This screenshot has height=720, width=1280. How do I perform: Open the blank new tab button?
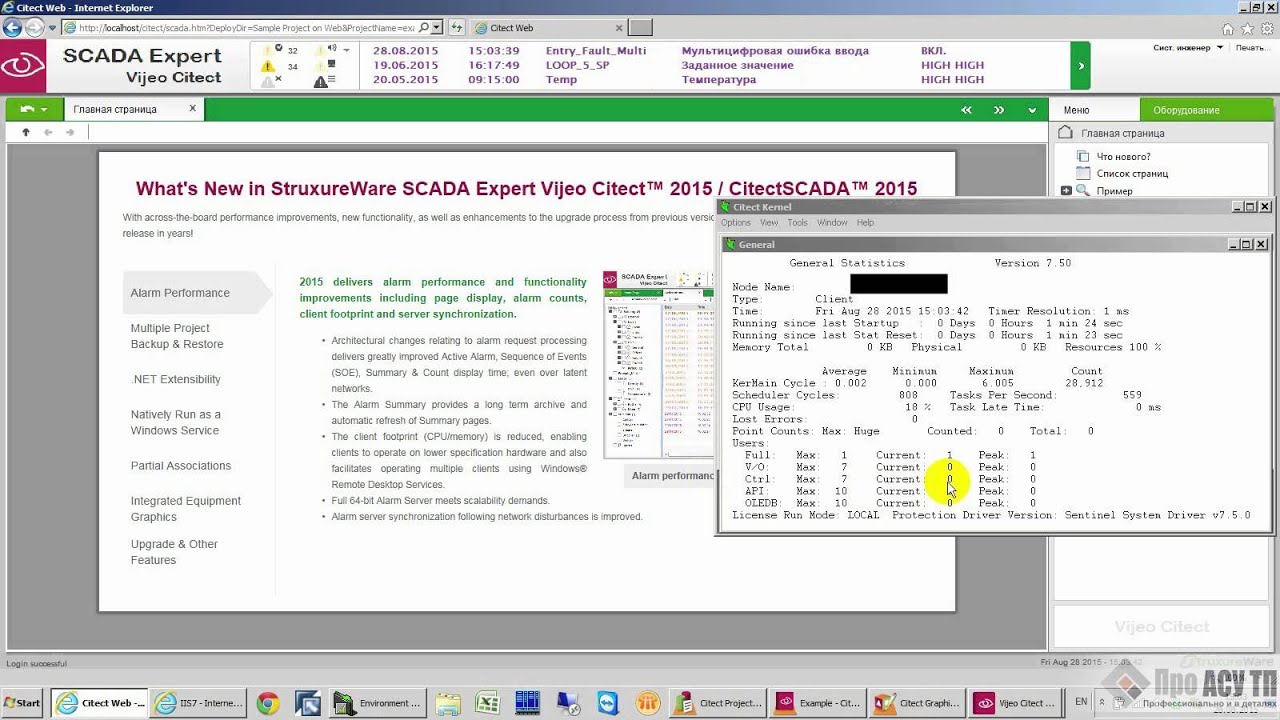[x=640, y=28]
